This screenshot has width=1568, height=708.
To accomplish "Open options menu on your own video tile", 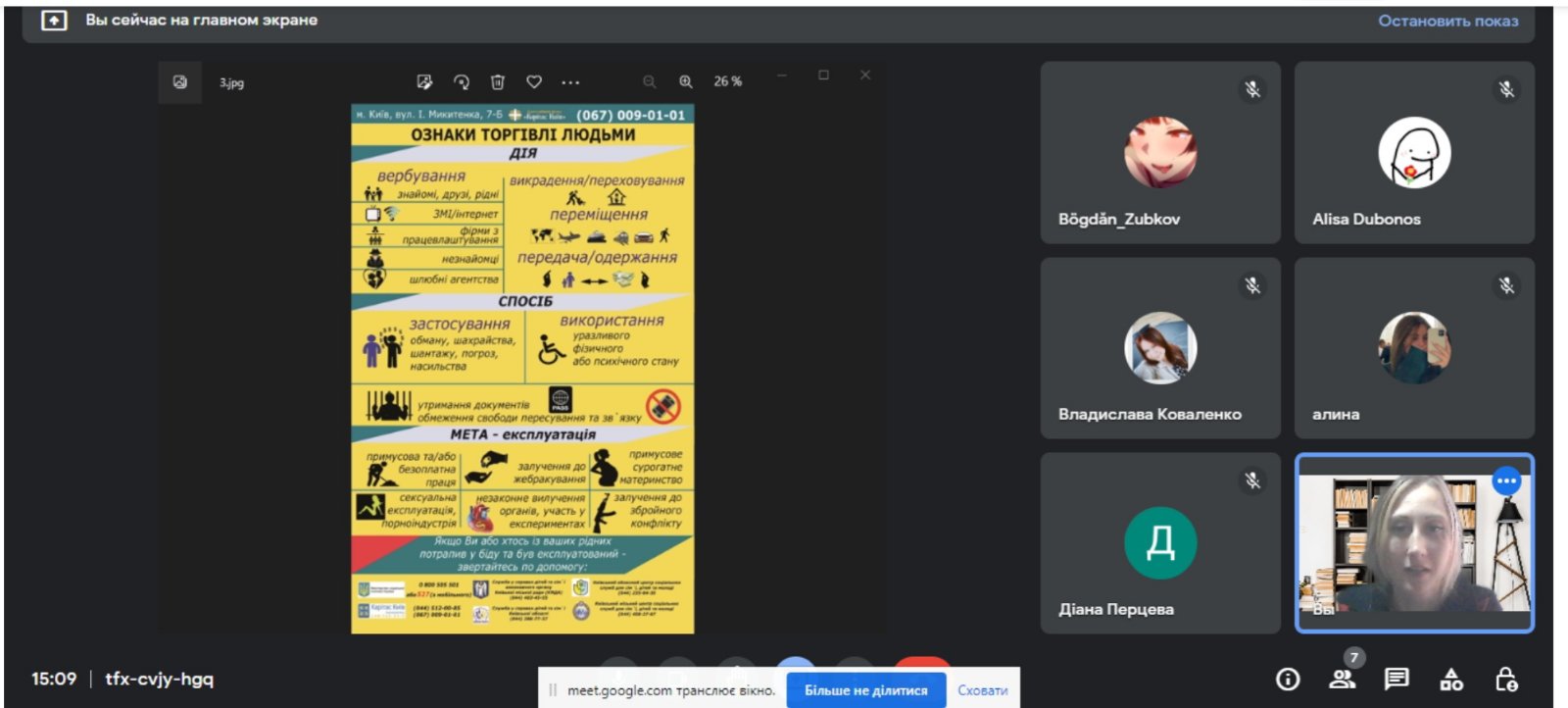I will [x=1506, y=480].
